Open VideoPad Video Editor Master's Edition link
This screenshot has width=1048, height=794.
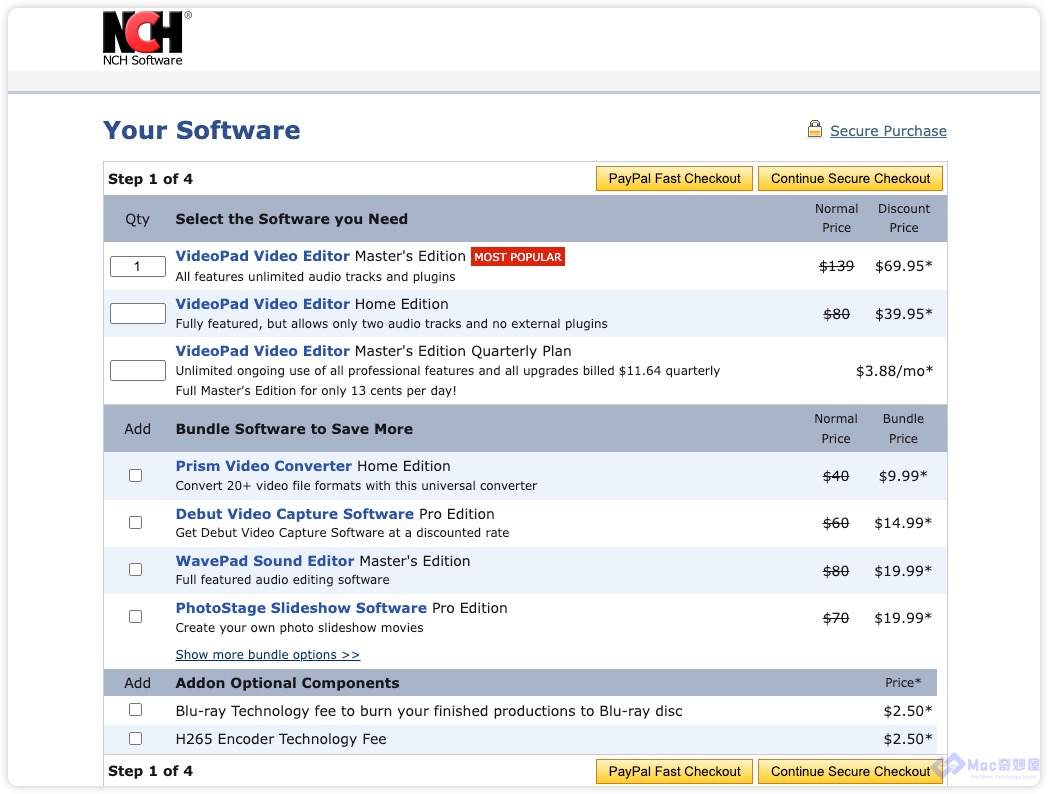click(263, 256)
